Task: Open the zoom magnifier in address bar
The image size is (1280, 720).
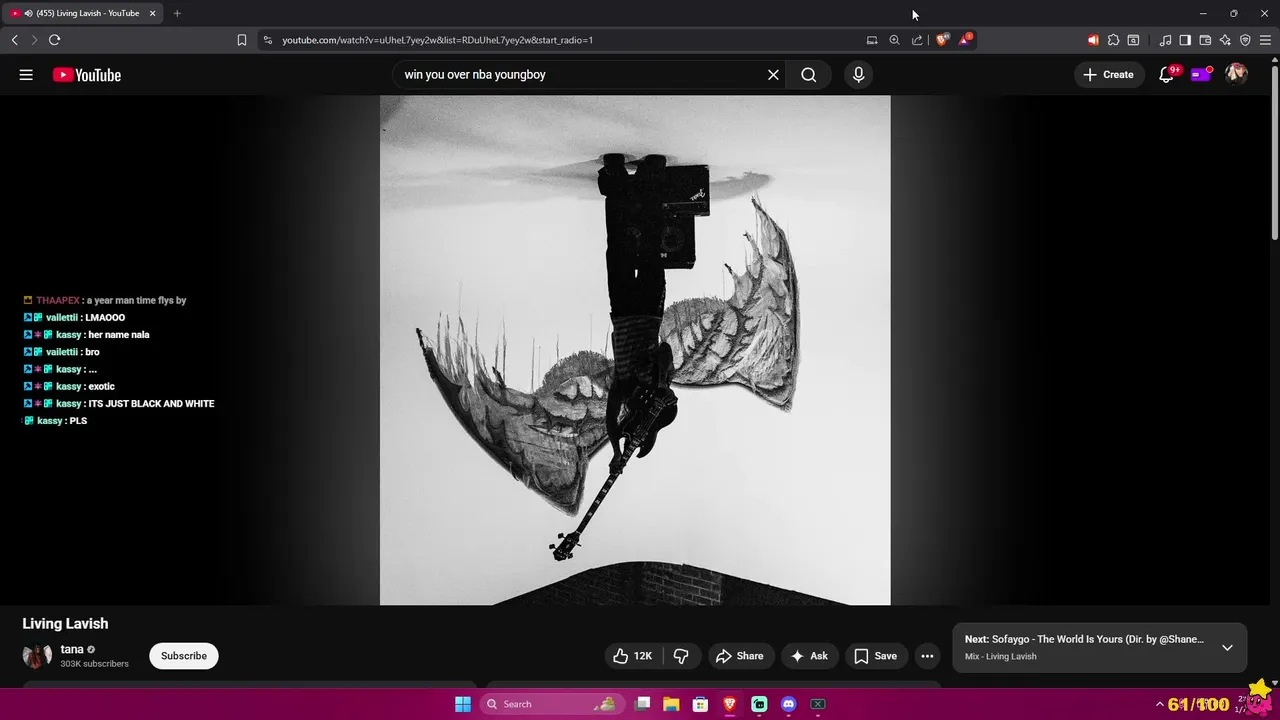Action: (894, 40)
